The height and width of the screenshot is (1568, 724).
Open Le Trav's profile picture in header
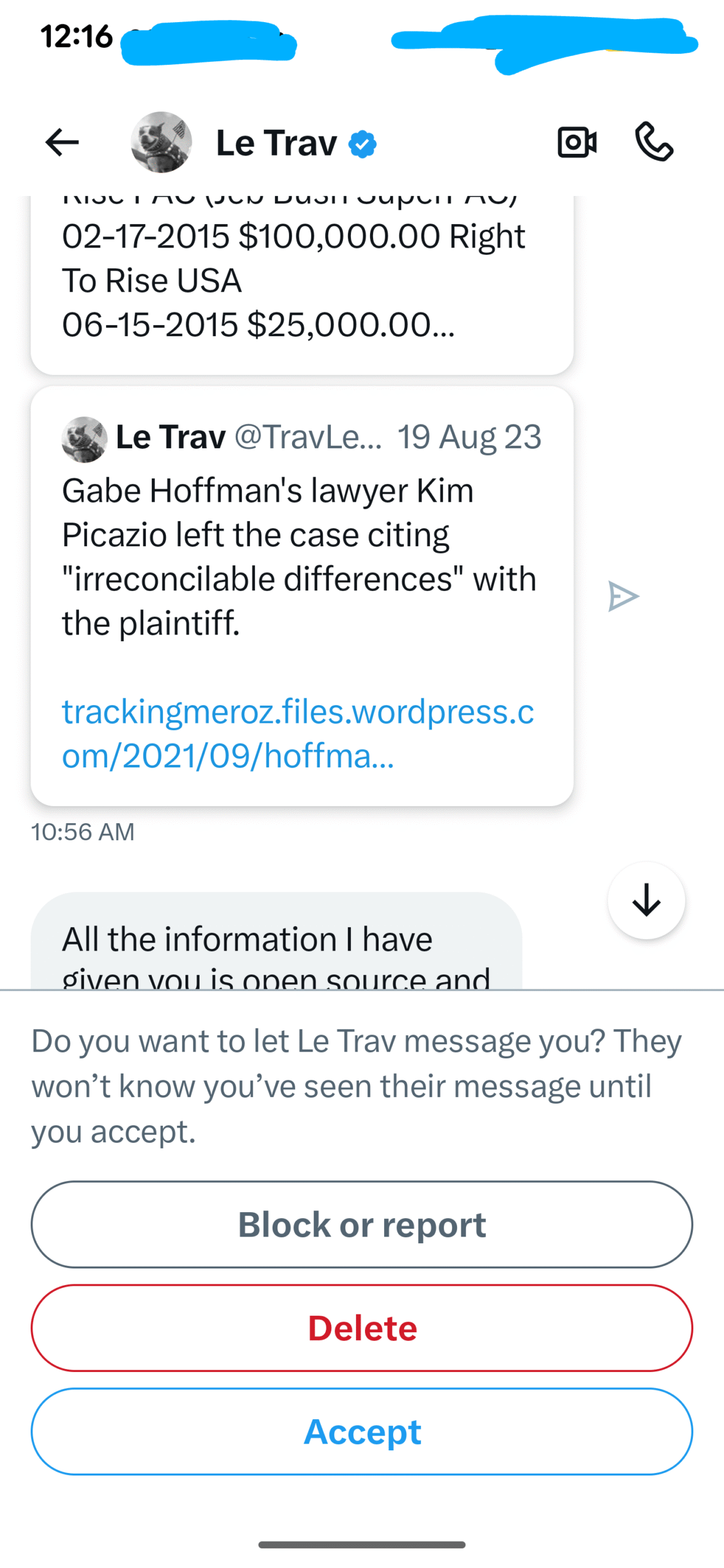pyautogui.click(x=162, y=143)
